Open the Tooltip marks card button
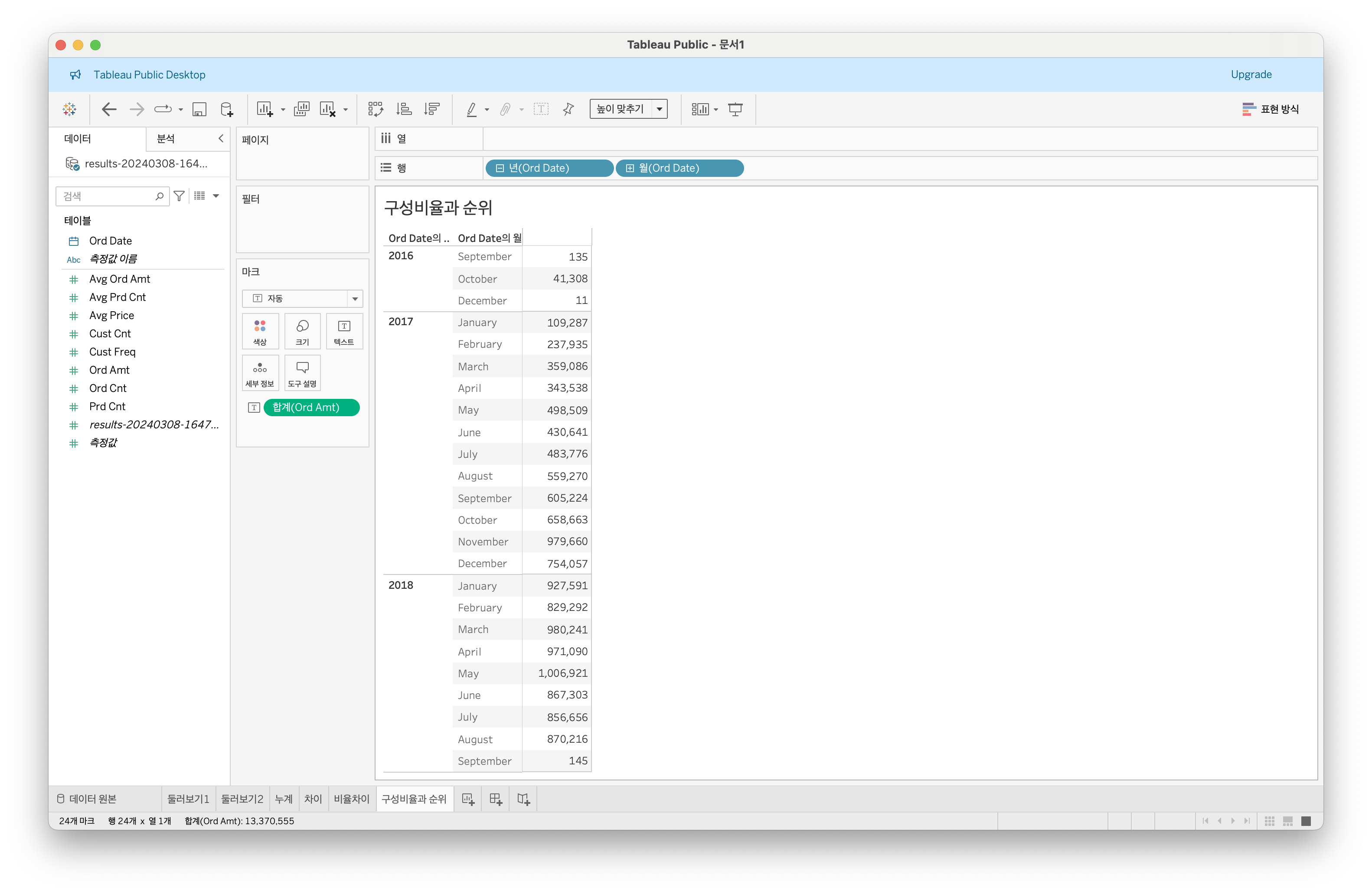This screenshot has width=1372, height=894. tap(302, 373)
